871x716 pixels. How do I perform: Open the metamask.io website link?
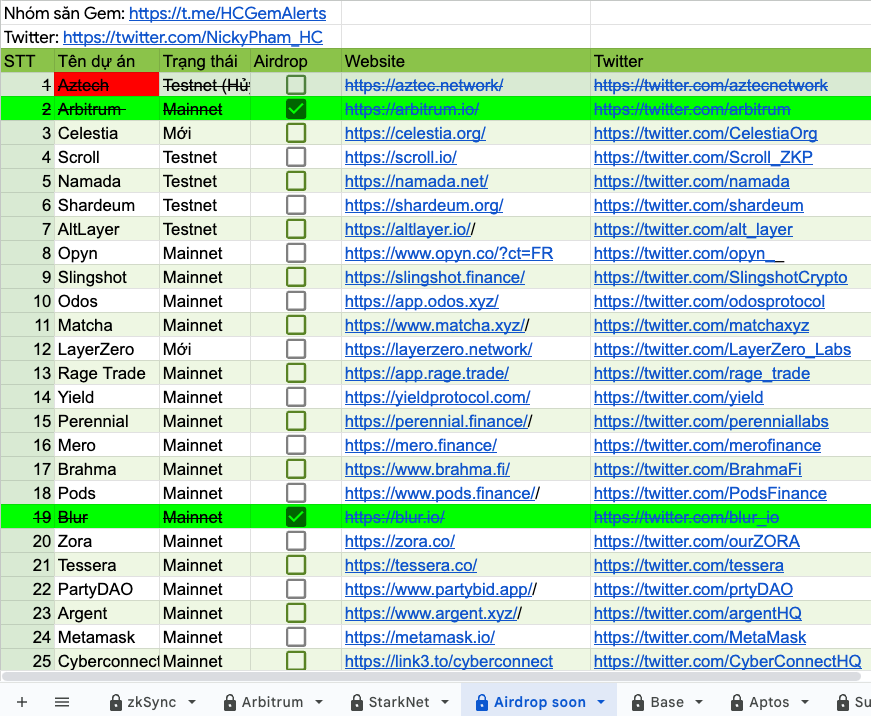419,637
